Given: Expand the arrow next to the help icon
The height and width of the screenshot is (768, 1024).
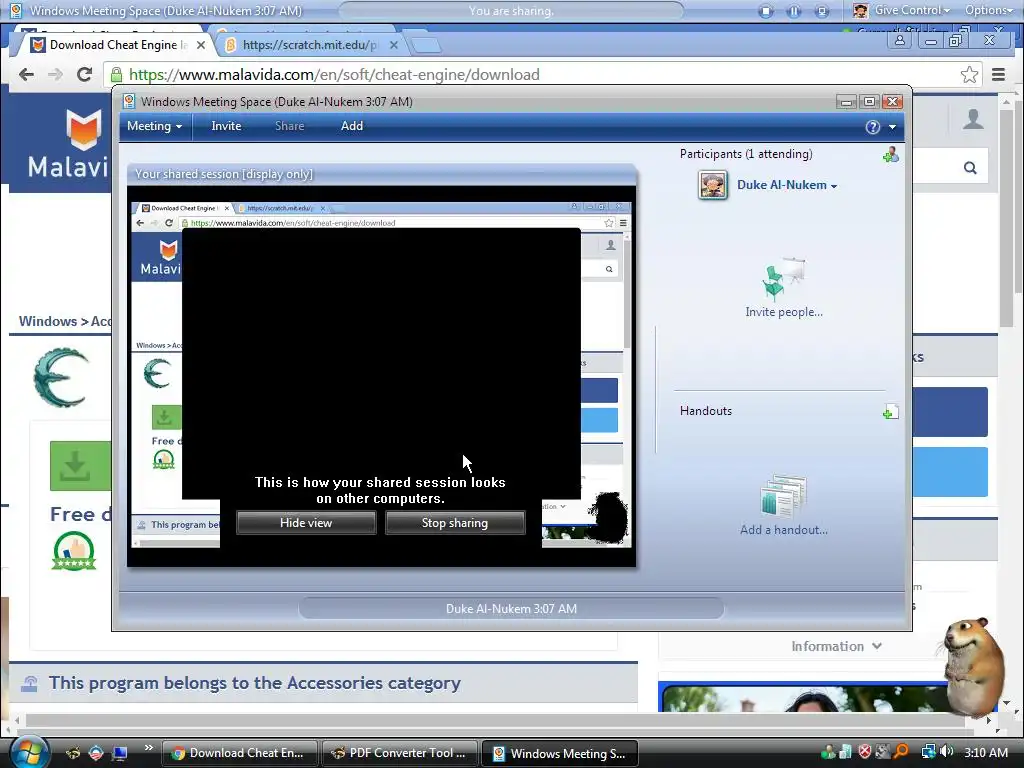Looking at the screenshot, I should coord(892,127).
